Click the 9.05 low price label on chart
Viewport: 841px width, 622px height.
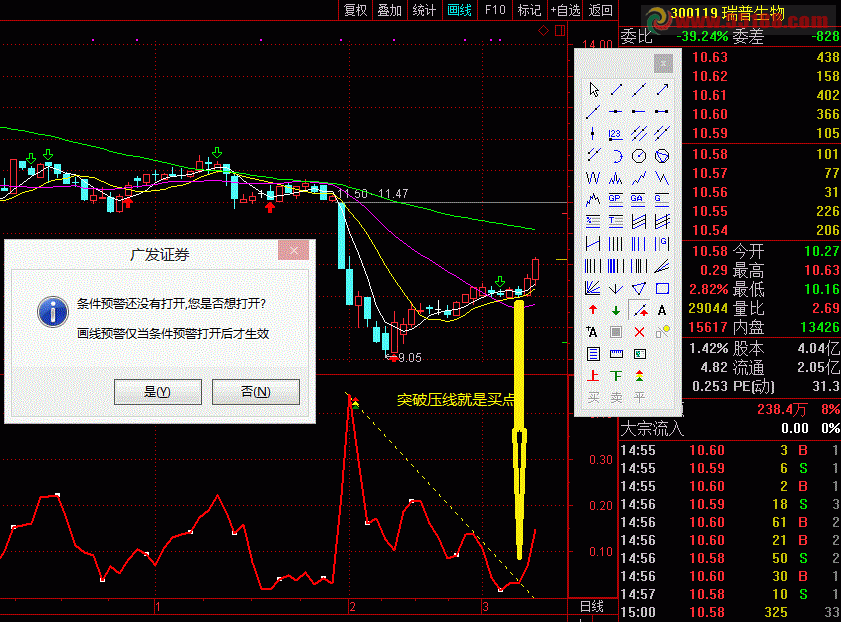410,358
